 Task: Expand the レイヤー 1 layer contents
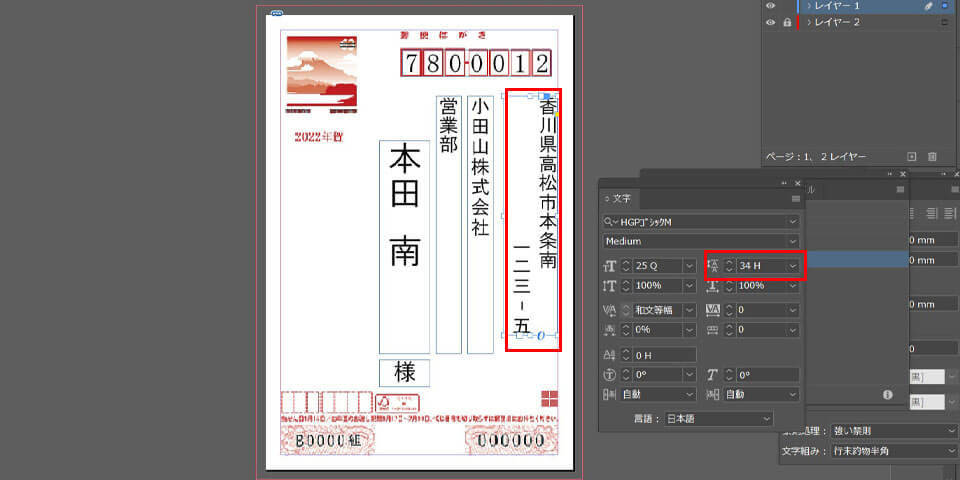[808, 6]
